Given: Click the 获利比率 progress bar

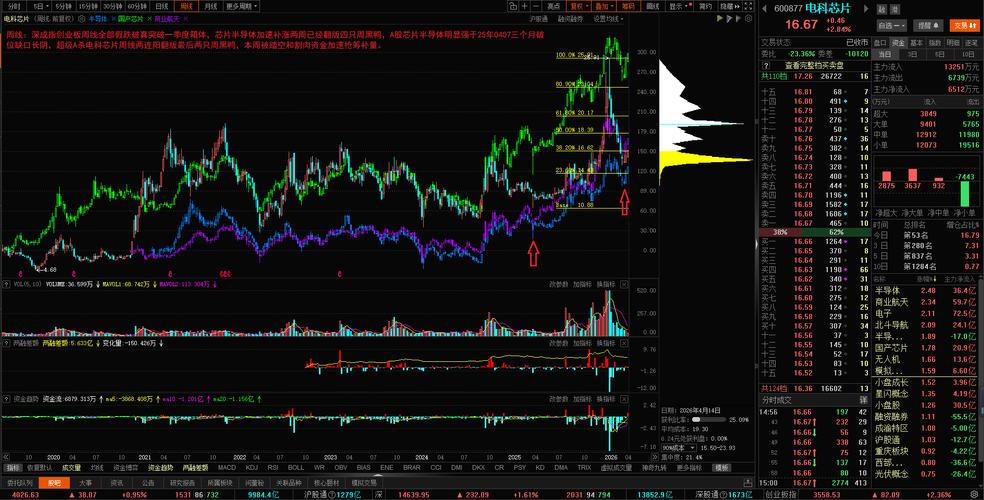Looking at the screenshot, I should (x=709, y=419).
